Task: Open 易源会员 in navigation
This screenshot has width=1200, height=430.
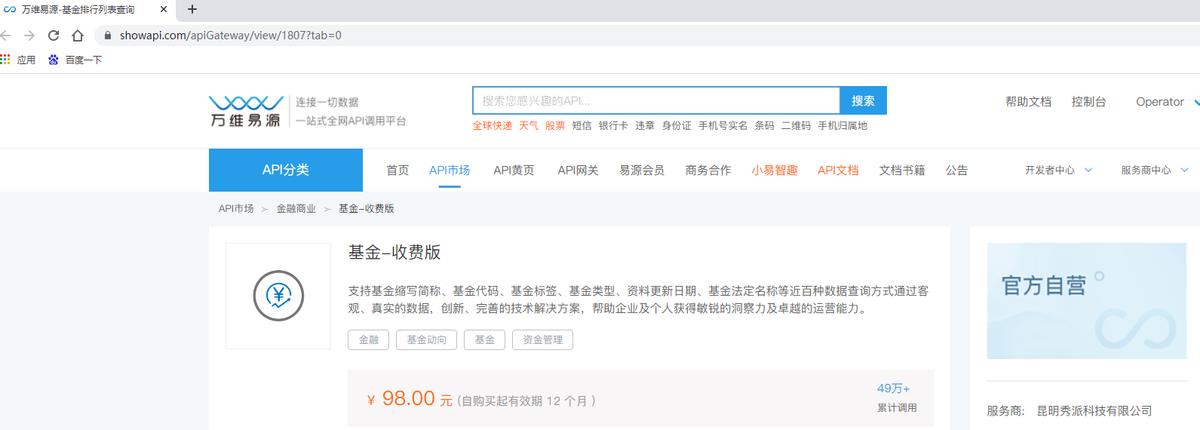Action: [642, 171]
